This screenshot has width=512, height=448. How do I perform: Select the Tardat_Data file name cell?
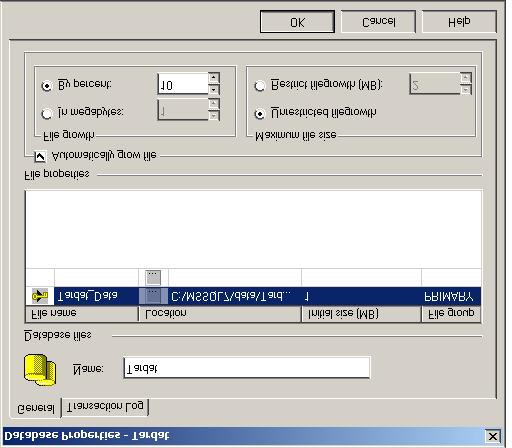click(96, 296)
